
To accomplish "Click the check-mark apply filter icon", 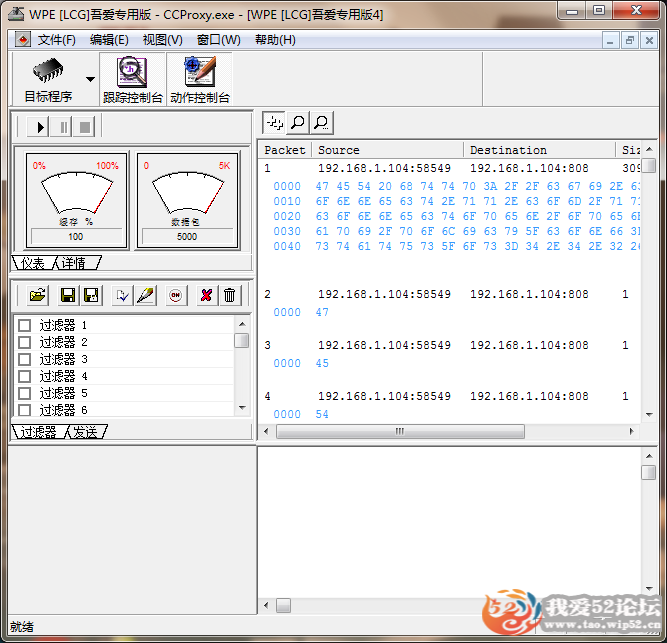I will coord(122,295).
